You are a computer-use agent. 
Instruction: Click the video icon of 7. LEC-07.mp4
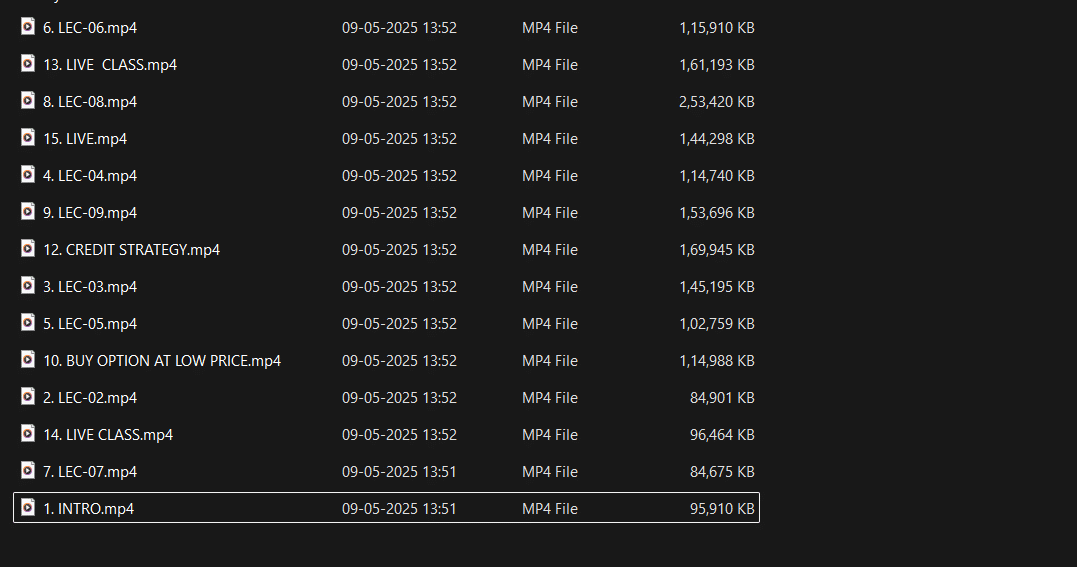[x=27, y=471]
